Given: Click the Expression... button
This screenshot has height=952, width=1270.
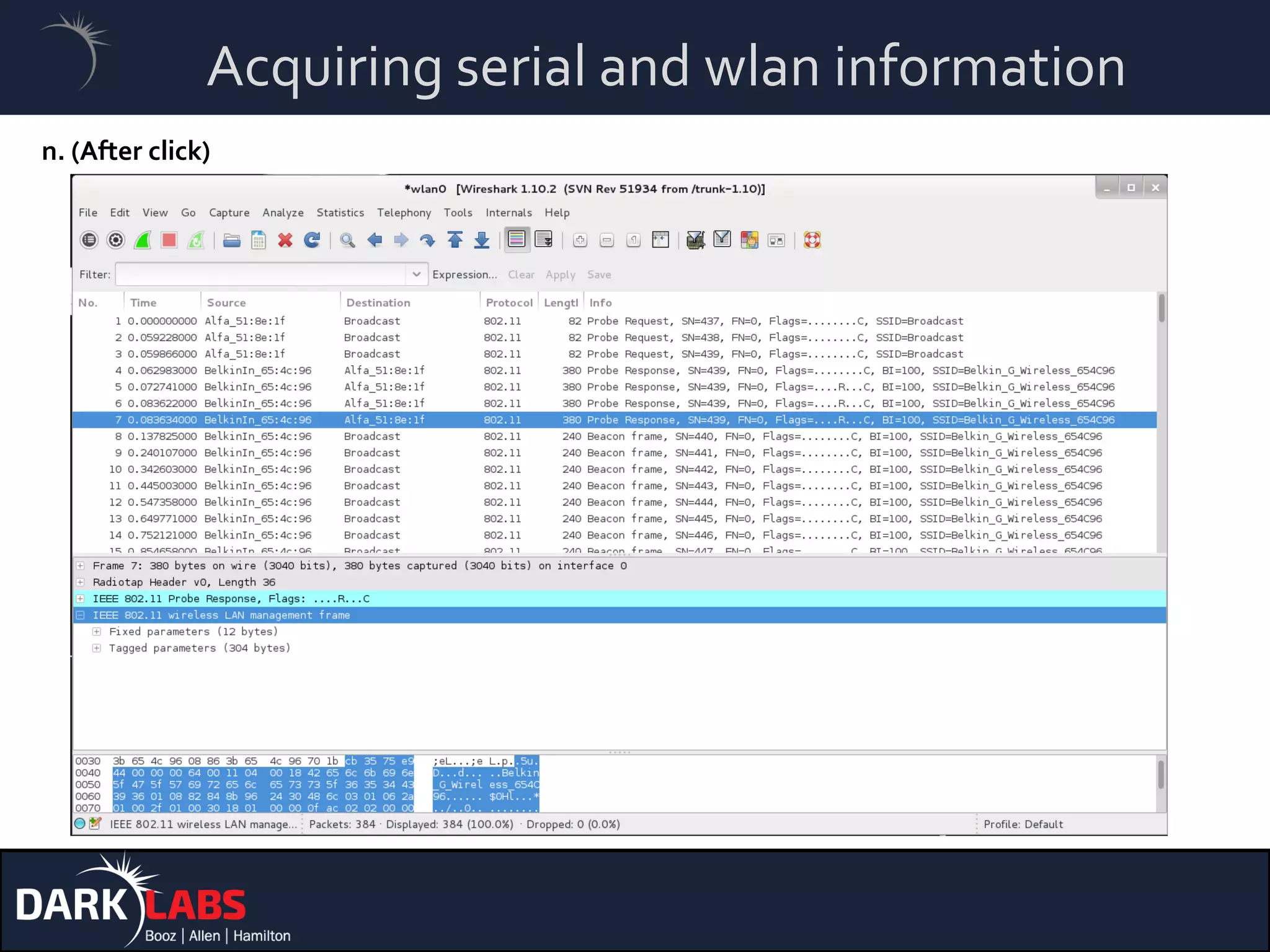Looking at the screenshot, I should [465, 275].
